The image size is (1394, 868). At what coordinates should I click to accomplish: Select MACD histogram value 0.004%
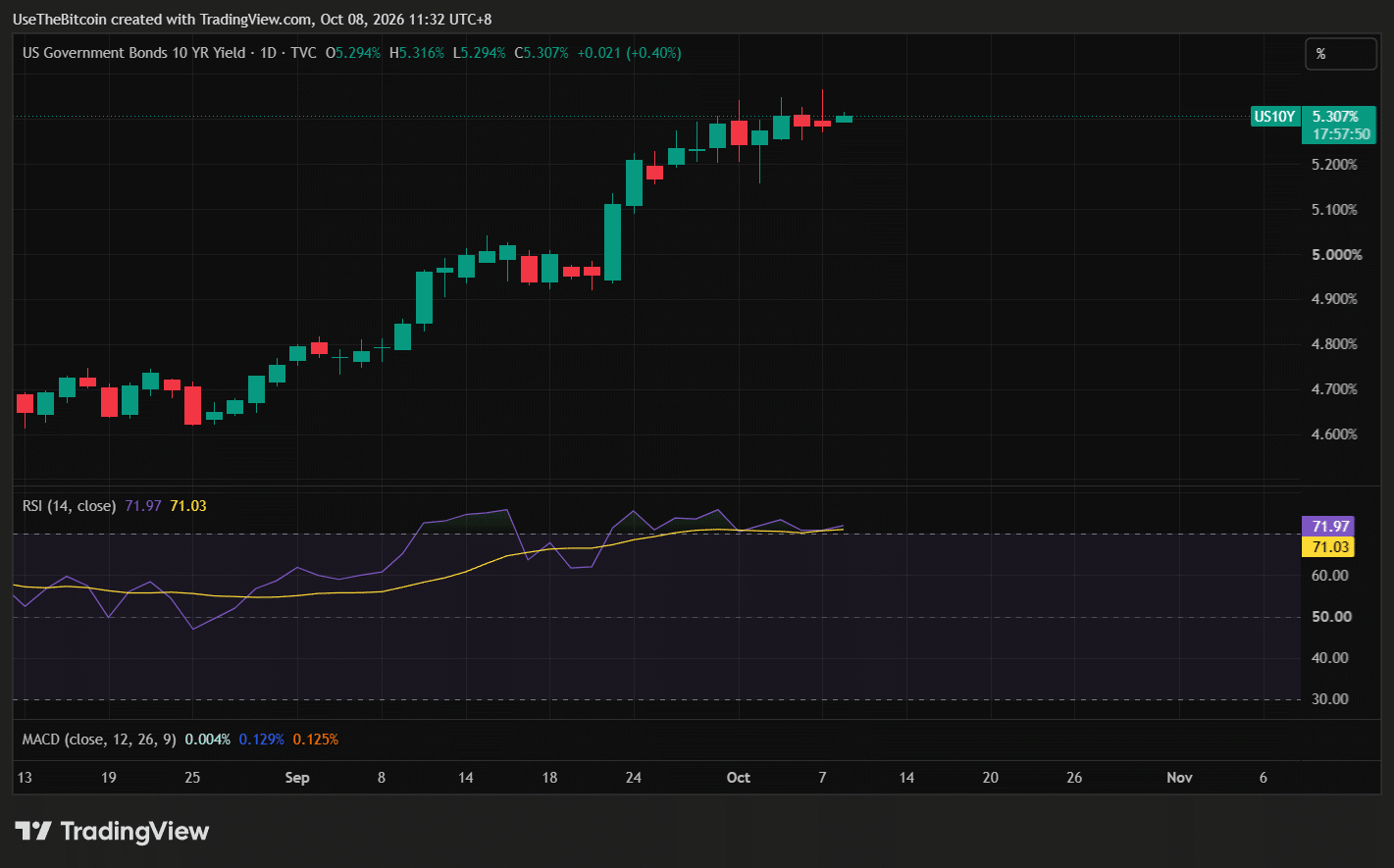[x=207, y=740]
